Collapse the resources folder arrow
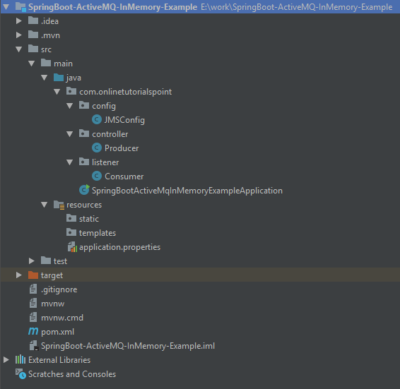 click(x=44, y=205)
